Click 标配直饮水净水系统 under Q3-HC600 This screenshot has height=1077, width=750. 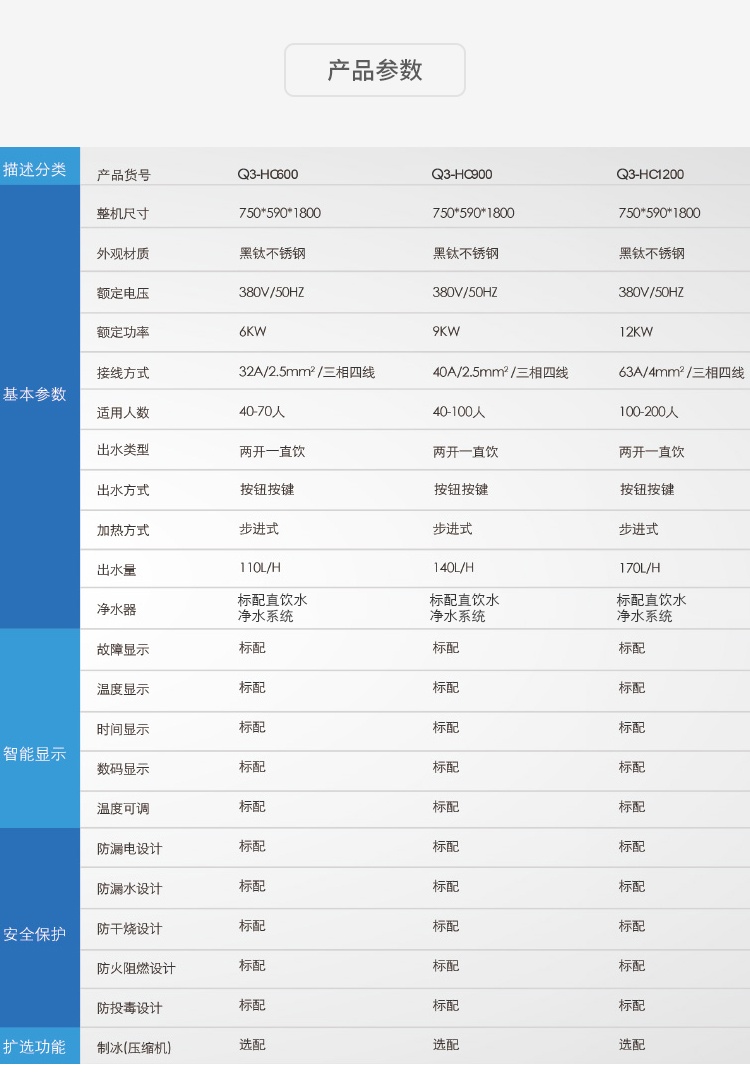[272, 608]
